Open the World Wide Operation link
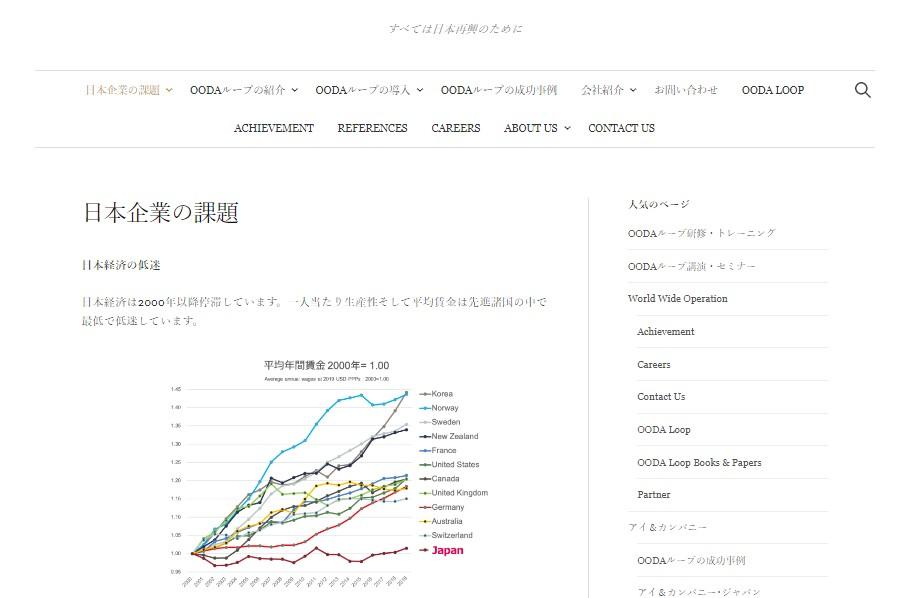The image size is (914, 598). click(677, 298)
